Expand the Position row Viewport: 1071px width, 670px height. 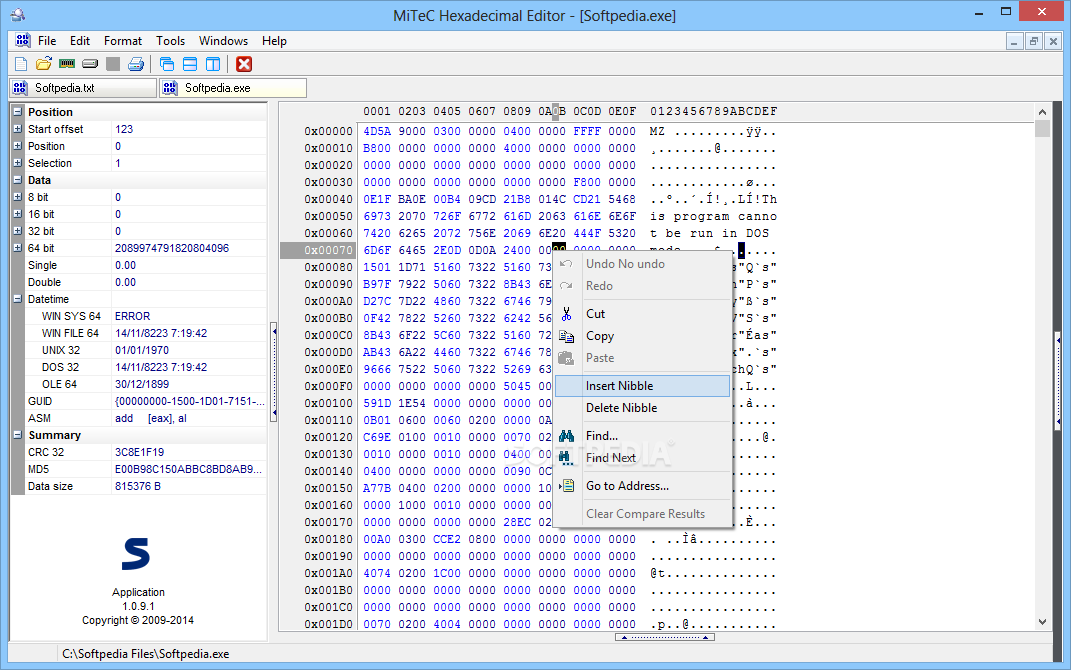(18, 146)
